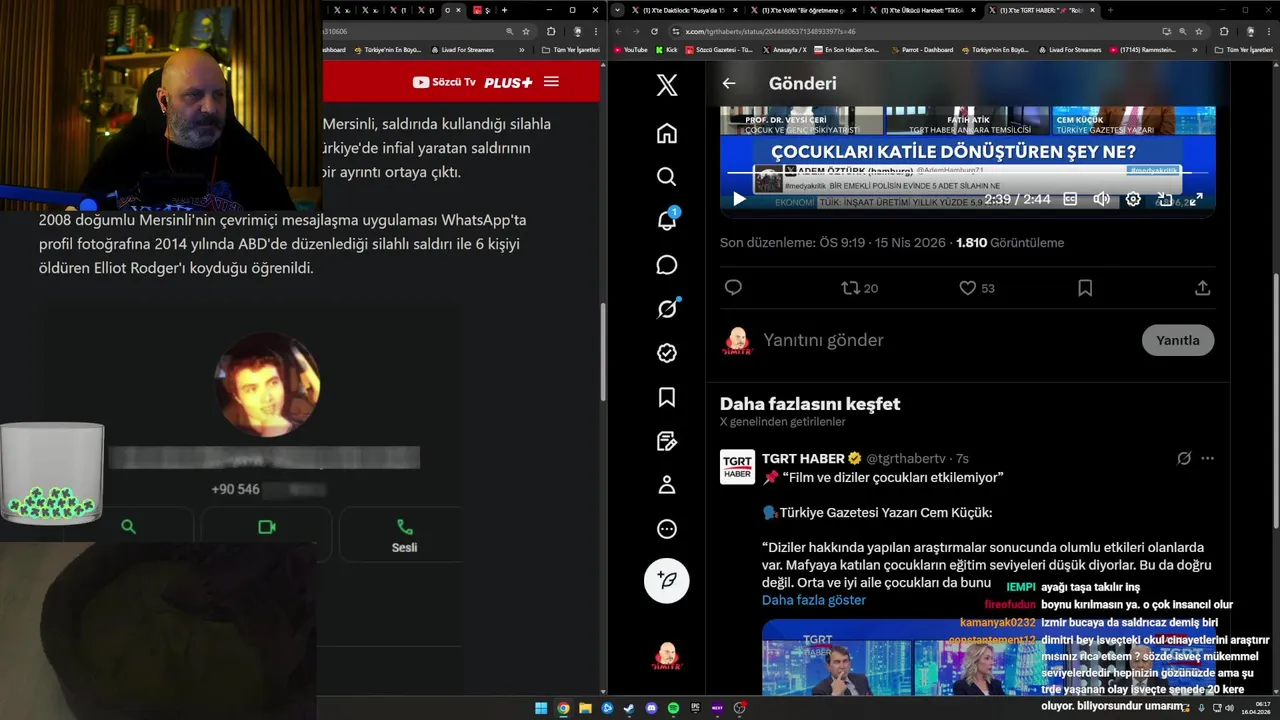Open Profile person icon in X sidebar
The image size is (1280, 720).
tap(667, 485)
